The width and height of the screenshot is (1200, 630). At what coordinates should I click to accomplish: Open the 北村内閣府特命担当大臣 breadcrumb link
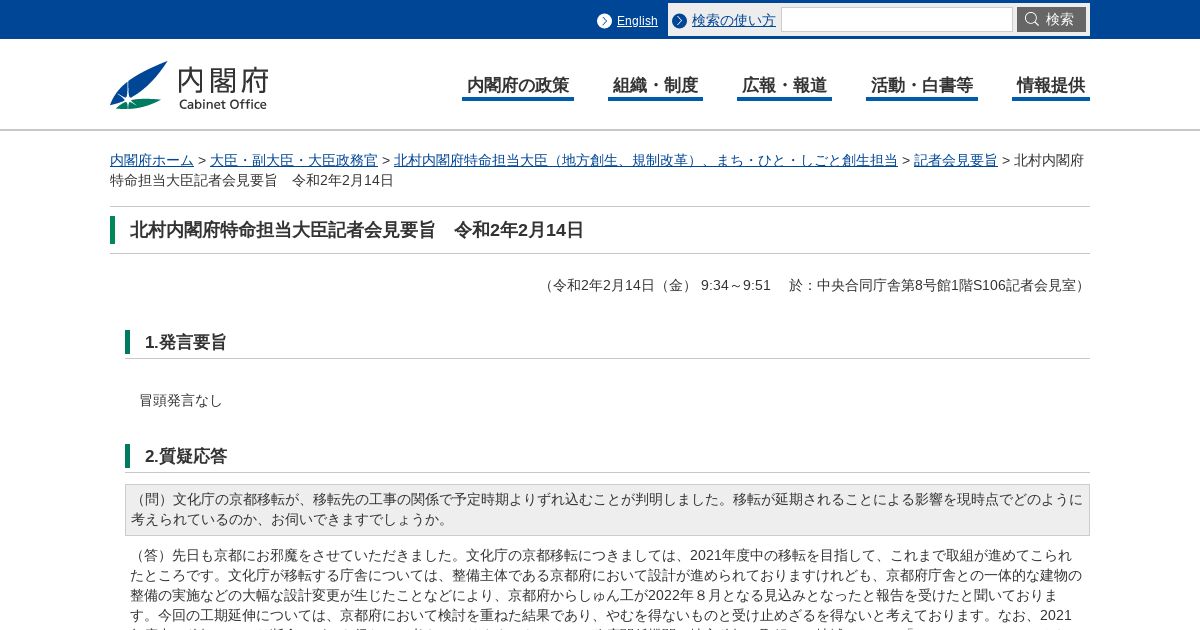click(x=646, y=160)
